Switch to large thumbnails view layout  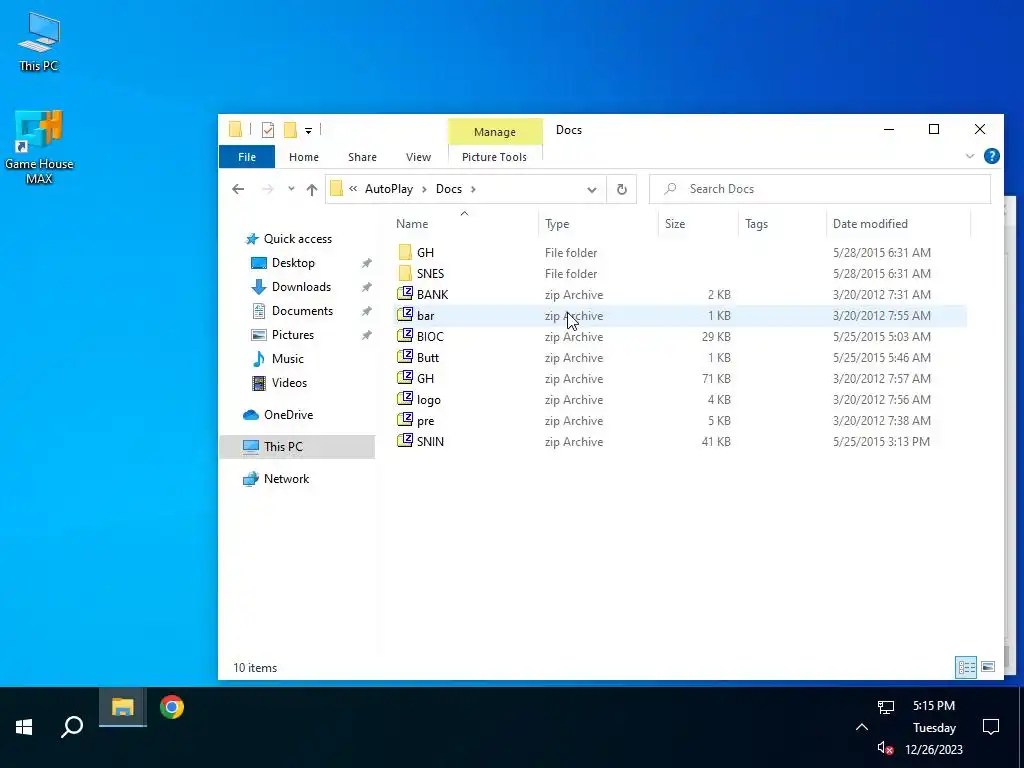(988, 667)
